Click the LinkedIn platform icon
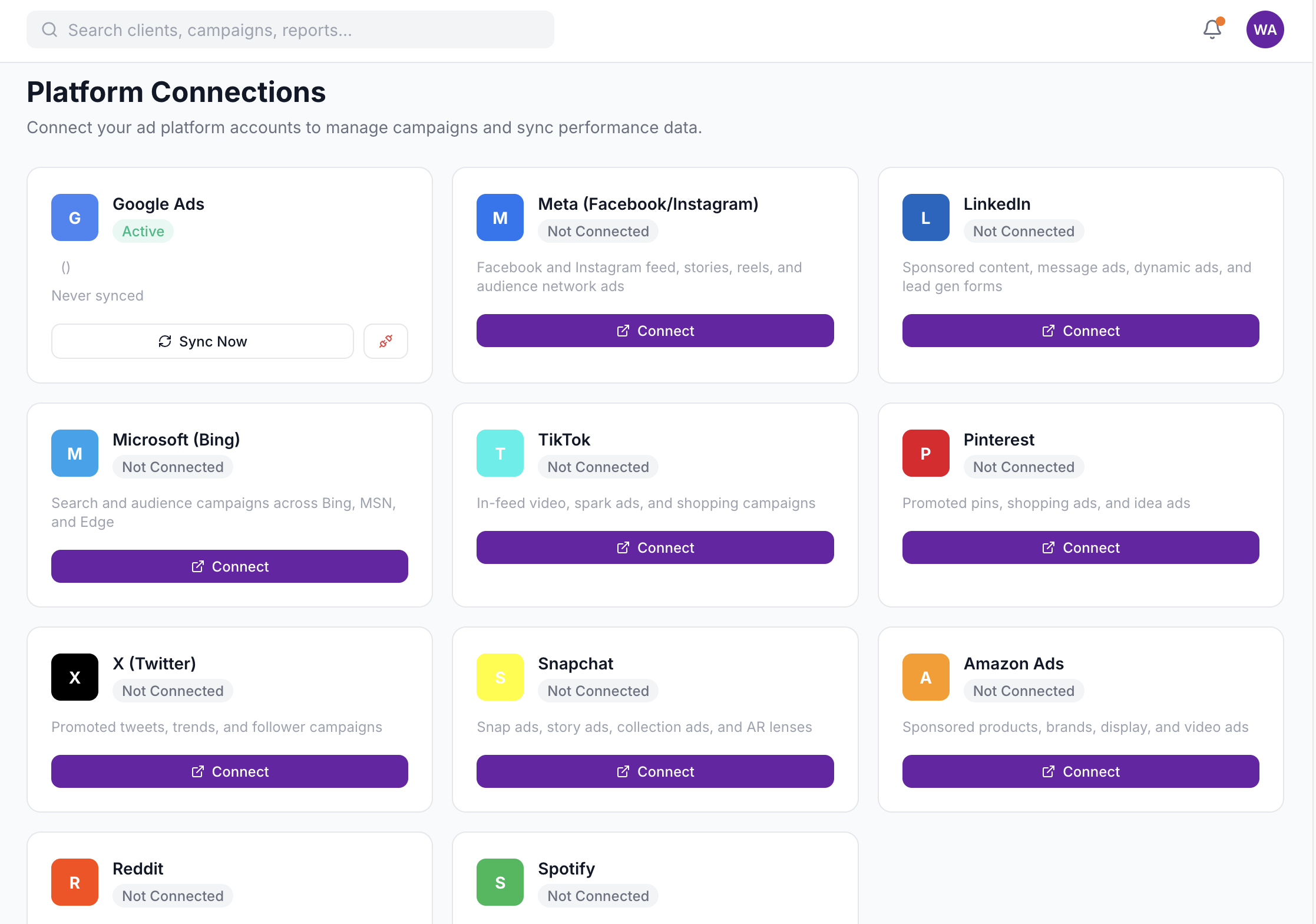Screen dimensions: 1316x924 (925, 217)
